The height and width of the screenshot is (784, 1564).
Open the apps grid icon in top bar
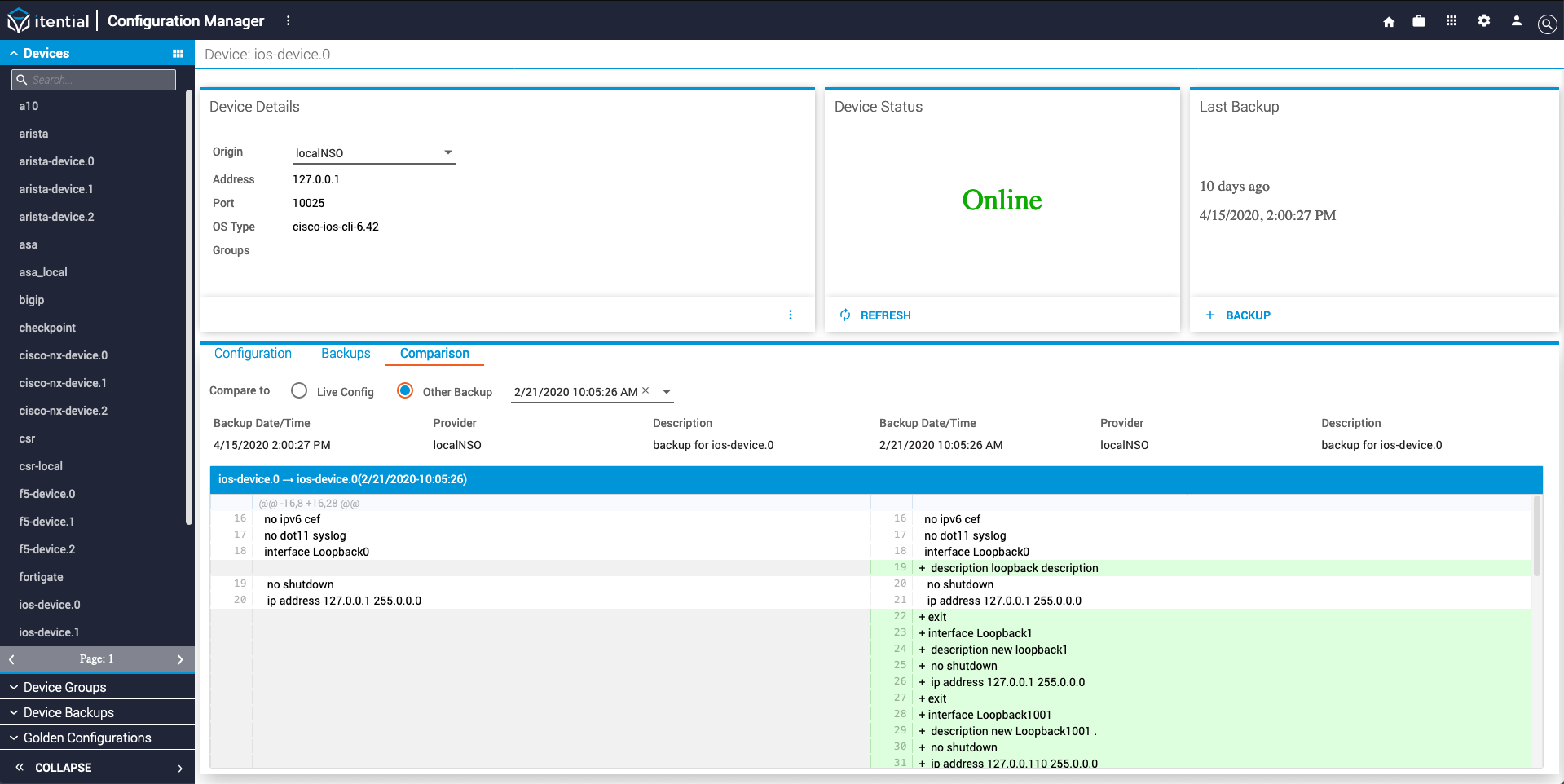click(1452, 21)
